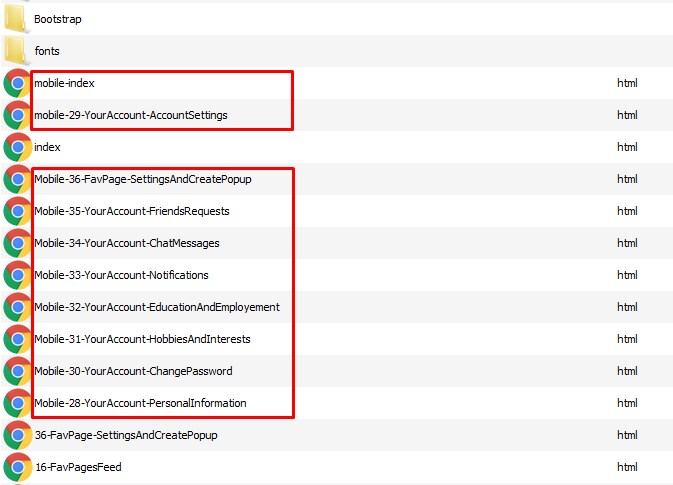Click html type cell of index row
Screen dimensions: 673x485
[627, 147]
